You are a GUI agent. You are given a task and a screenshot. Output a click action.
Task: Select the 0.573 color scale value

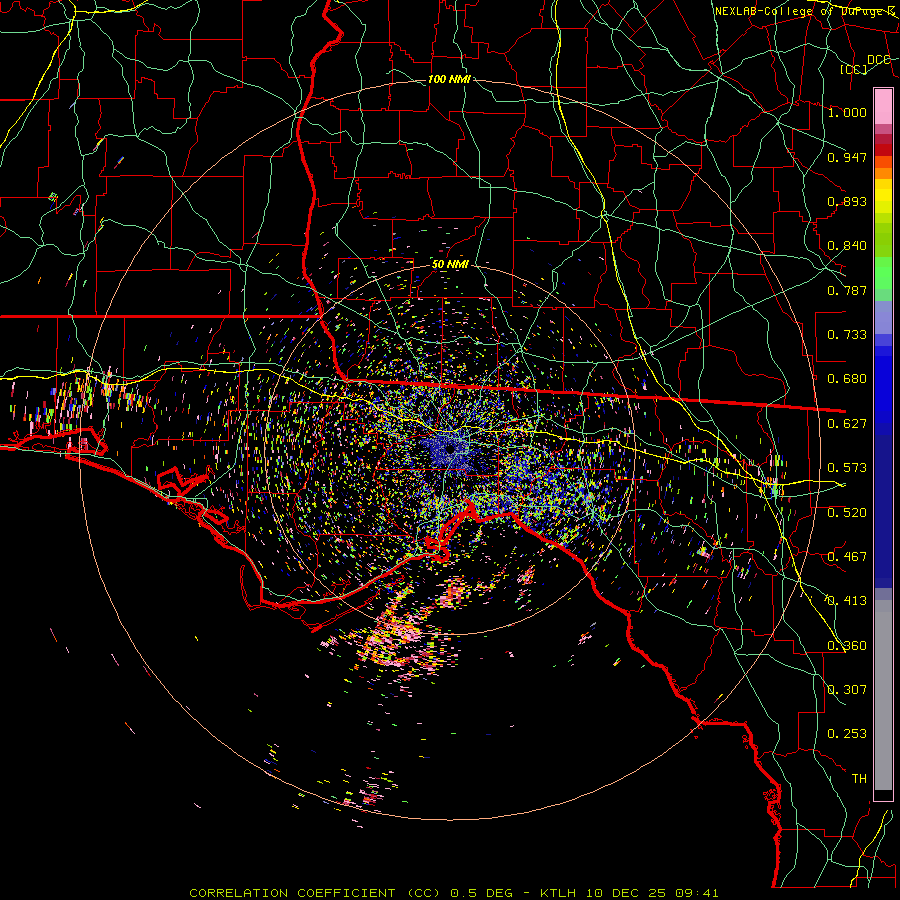pos(847,467)
